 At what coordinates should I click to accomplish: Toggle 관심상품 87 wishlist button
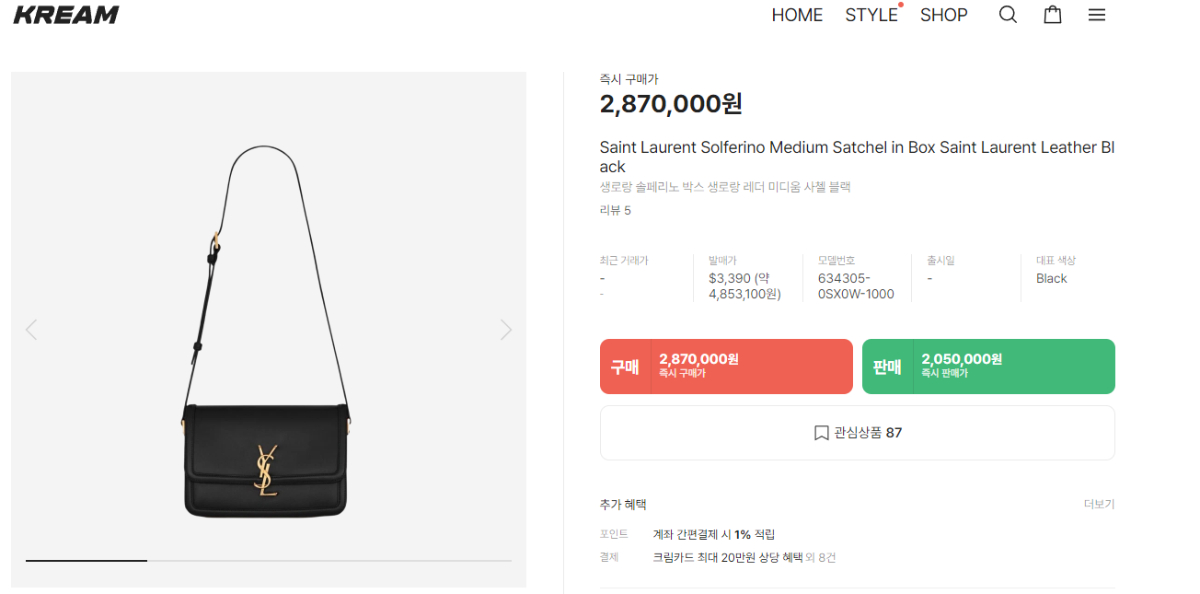tap(857, 433)
